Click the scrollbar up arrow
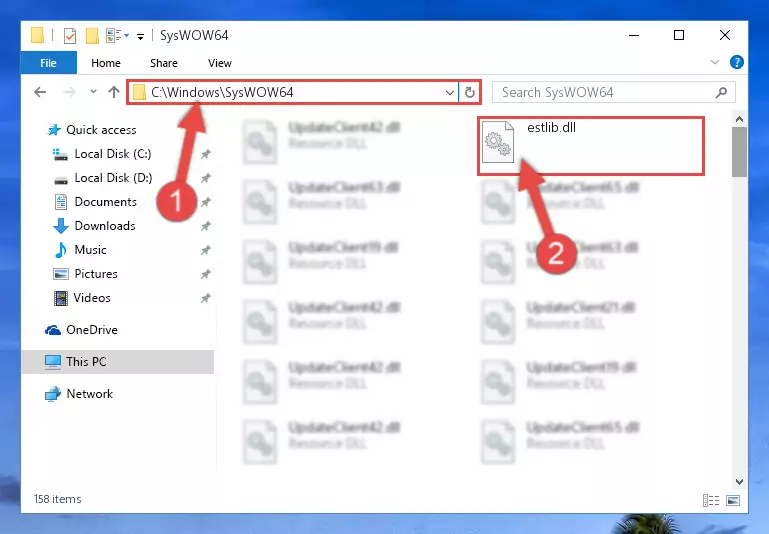The height and width of the screenshot is (534, 769). point(739,119)
